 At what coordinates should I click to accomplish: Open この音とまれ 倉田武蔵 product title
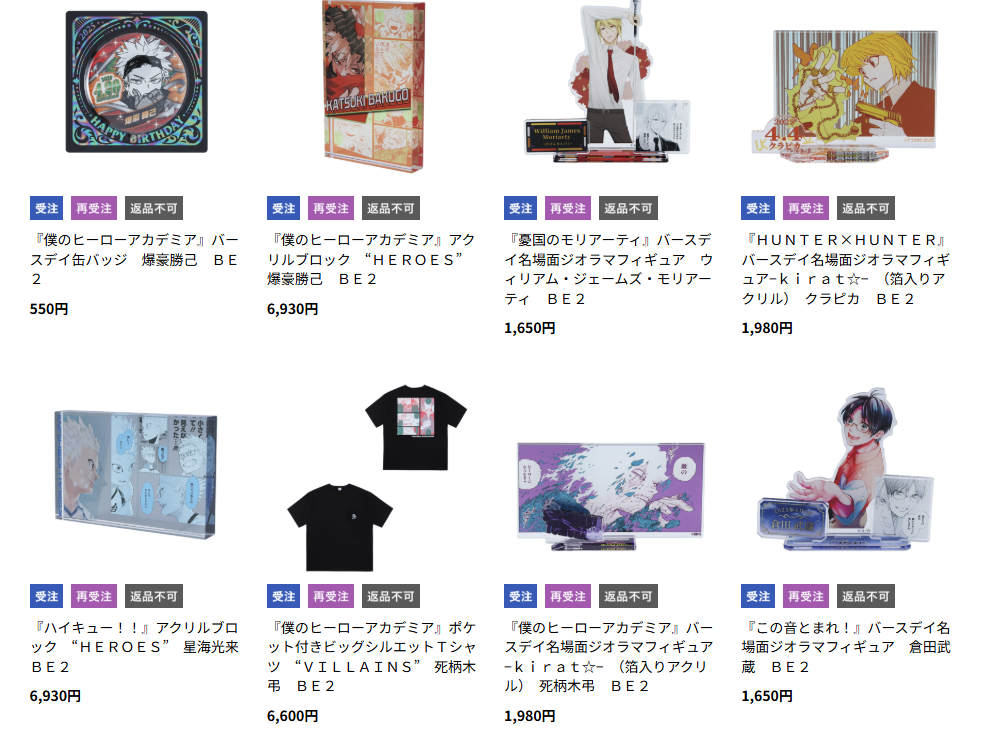(846, 647)
